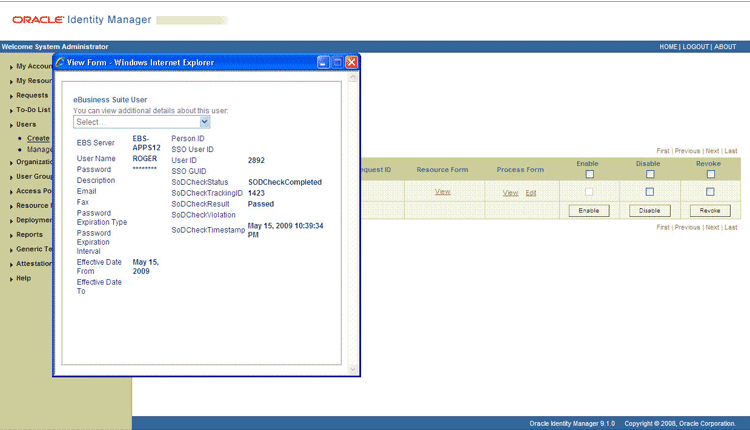Open the Process Form View link
The height and width of the screenshot is (430, 750).
[510, 193]
